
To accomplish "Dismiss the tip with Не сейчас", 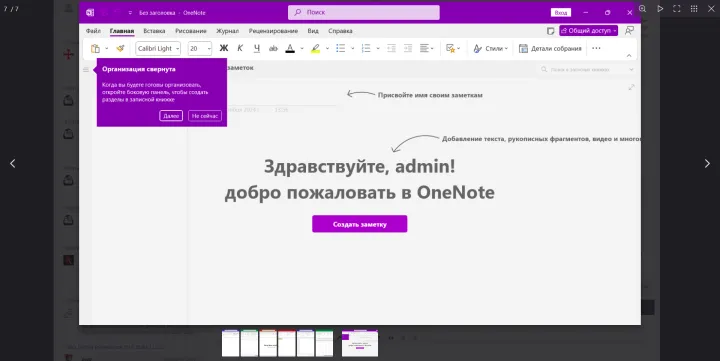I will (x=205, y=116).
